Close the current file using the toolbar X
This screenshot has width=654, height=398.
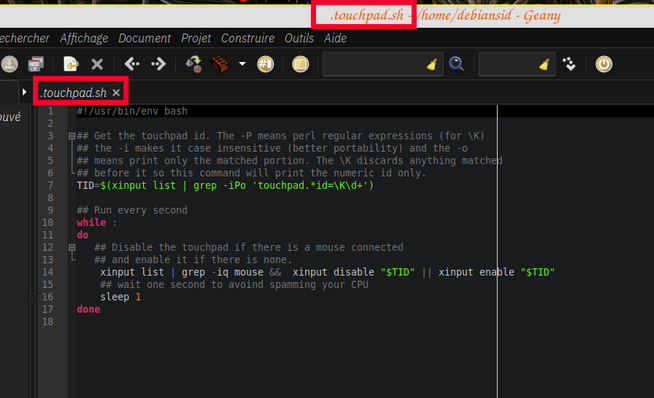point(97,64)
